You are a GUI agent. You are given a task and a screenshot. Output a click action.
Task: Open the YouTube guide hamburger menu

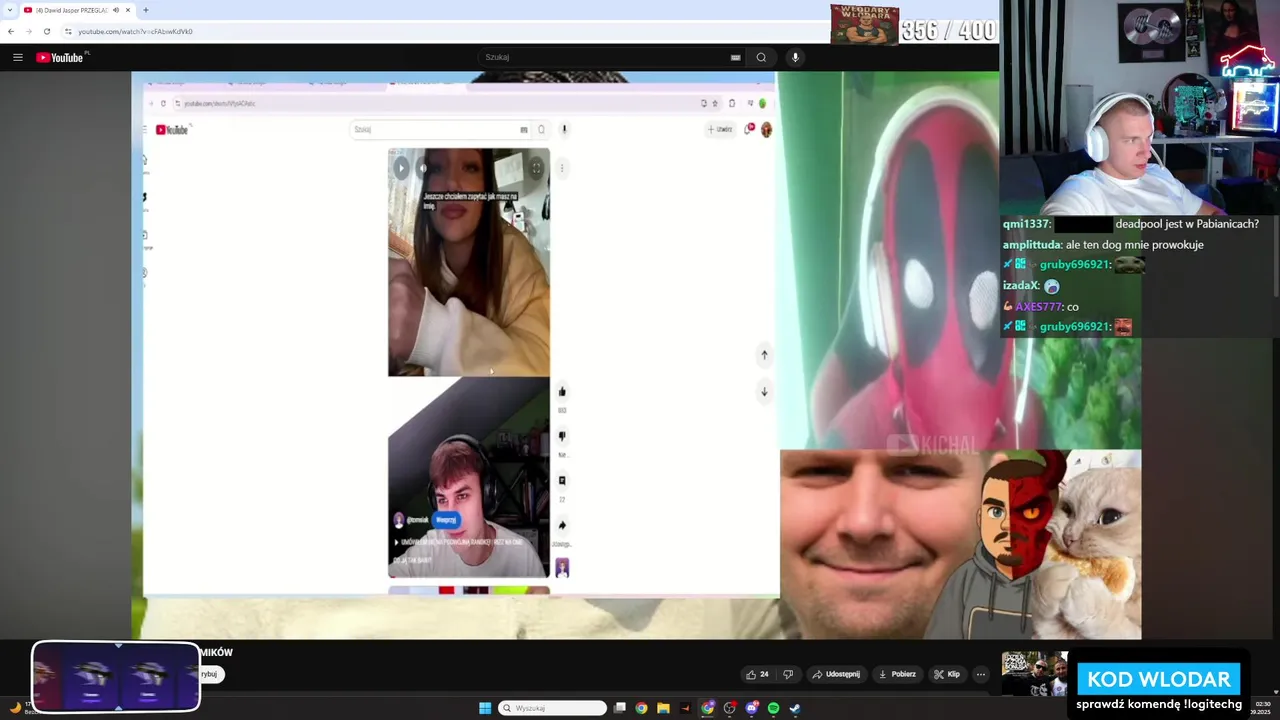17,57
